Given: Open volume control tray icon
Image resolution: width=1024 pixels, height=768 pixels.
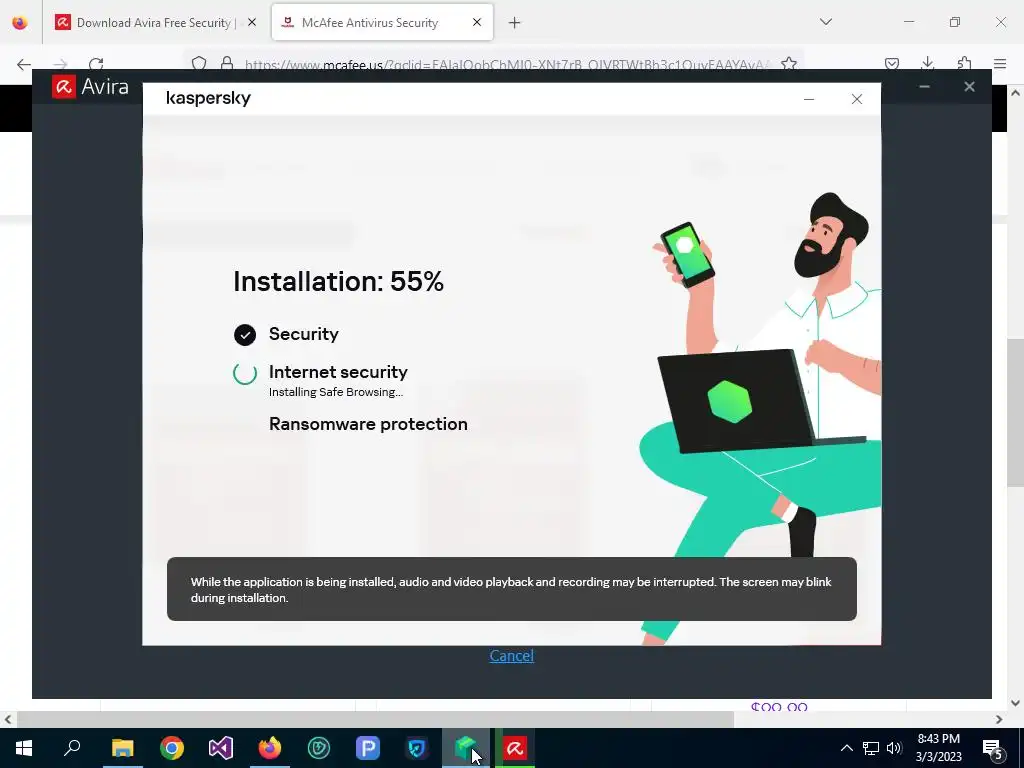Looking at the screenshot, I should coord(894,748).
